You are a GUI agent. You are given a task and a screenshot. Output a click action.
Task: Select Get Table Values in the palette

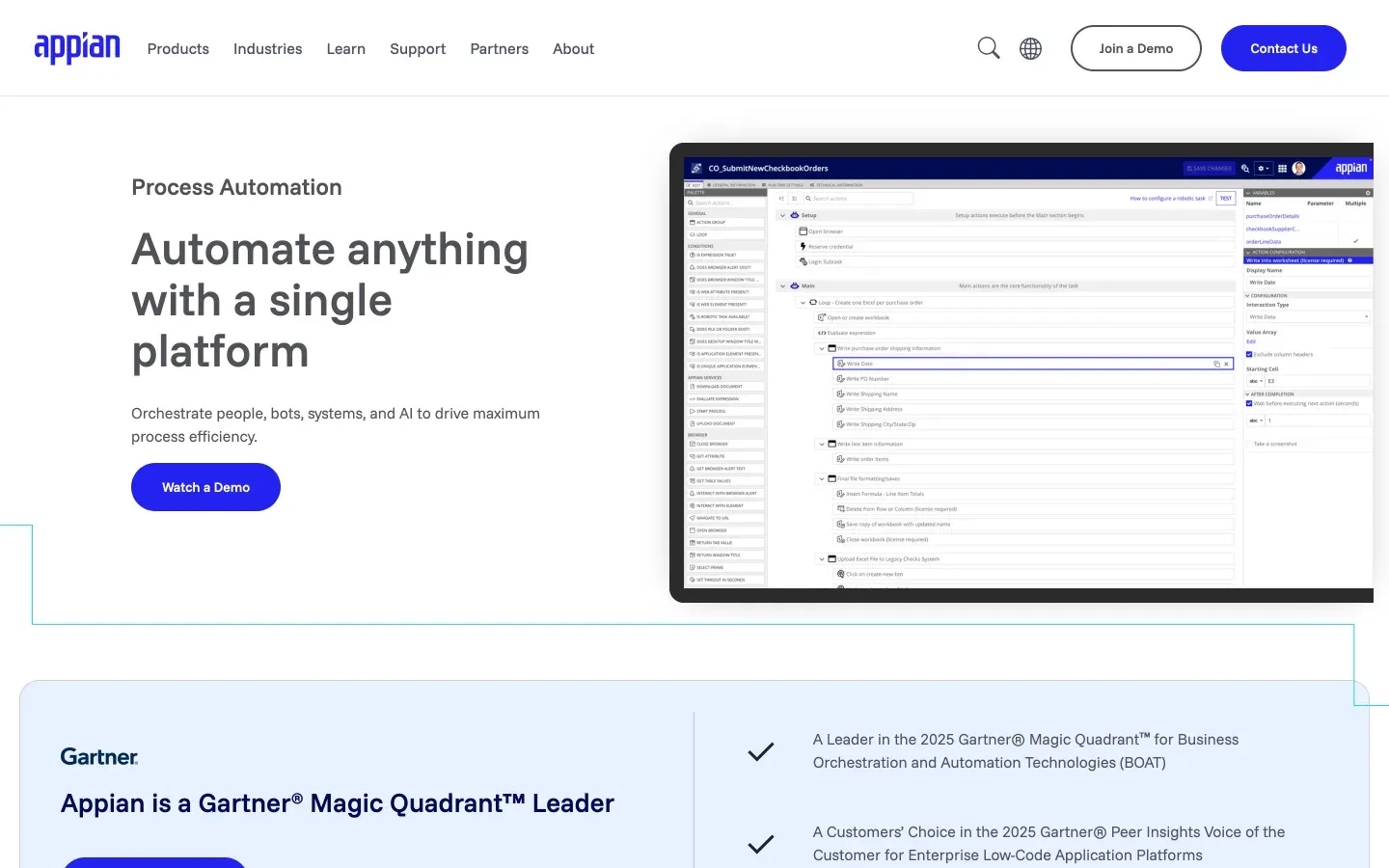coord(725,480)
